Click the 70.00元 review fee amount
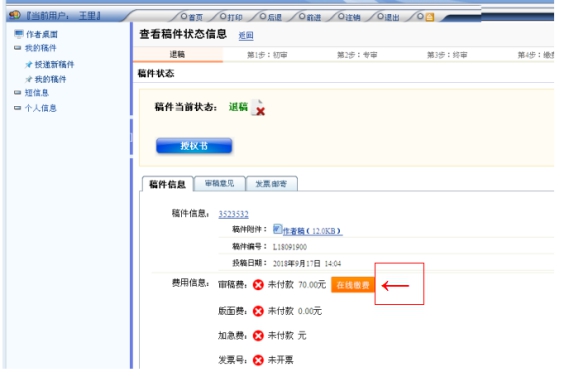The image size is (570, 377). coord(312,285)
